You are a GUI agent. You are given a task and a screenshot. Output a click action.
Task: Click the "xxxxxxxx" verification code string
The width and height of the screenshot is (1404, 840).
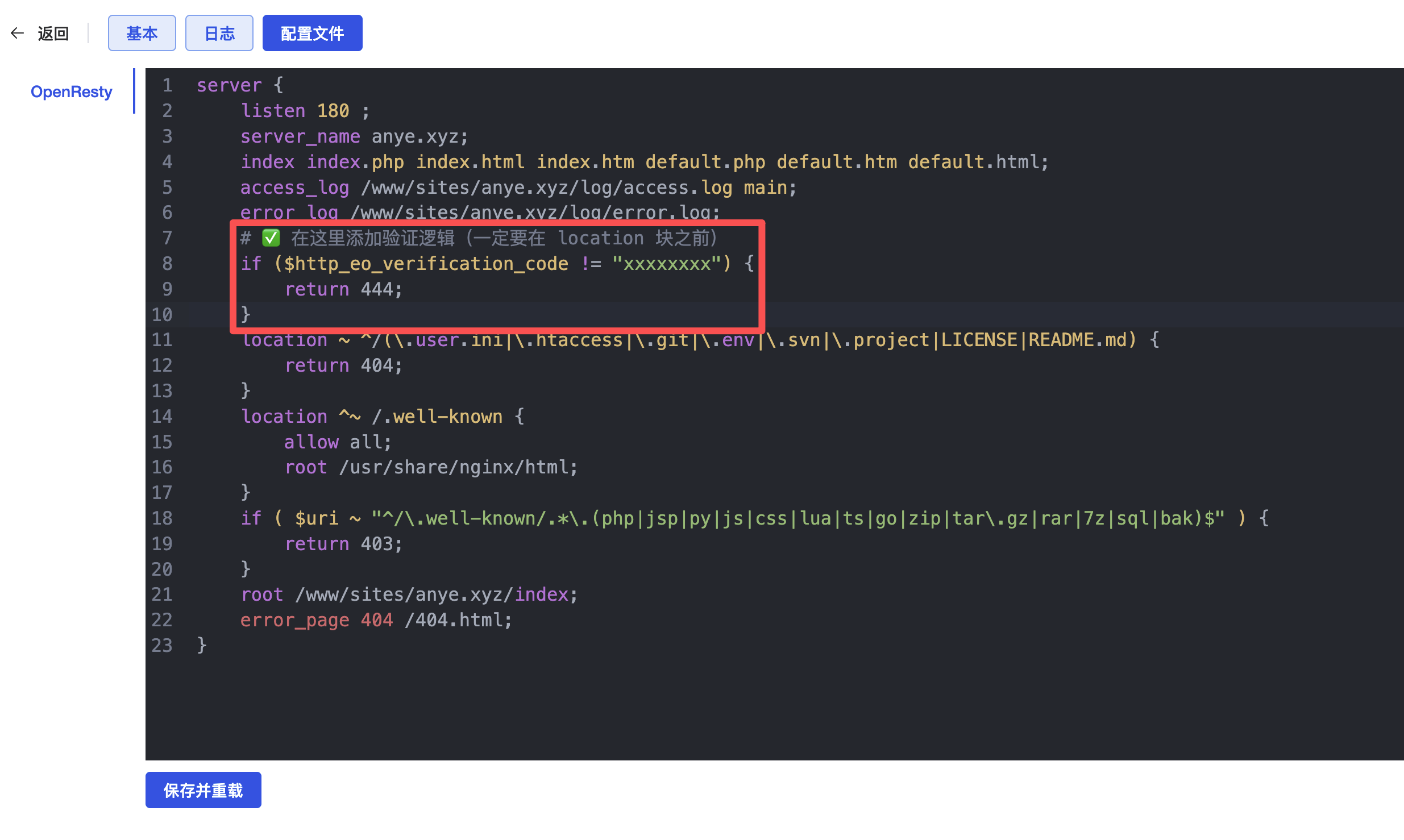coord(666,264)
